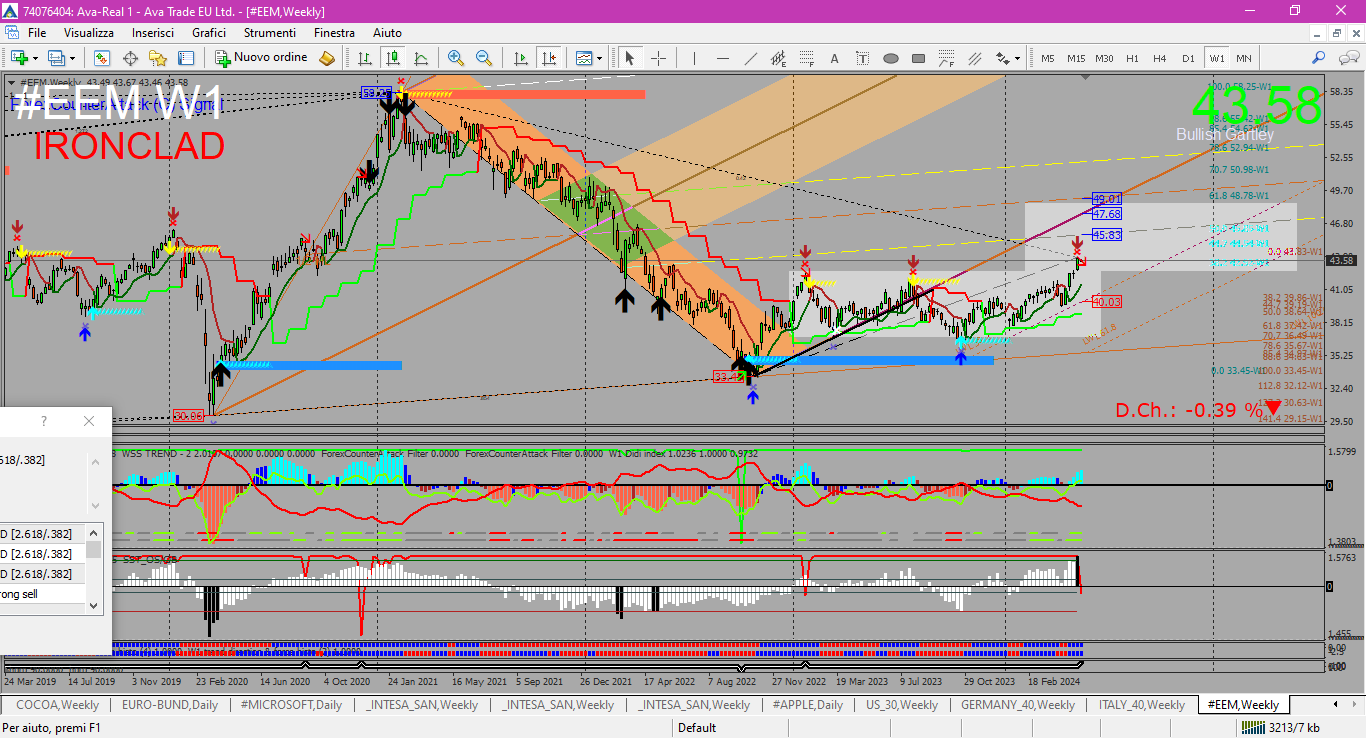1366x738 pixels.
Task: Switch to COCOA,Weekly chart tab
Action: point(57,705)
